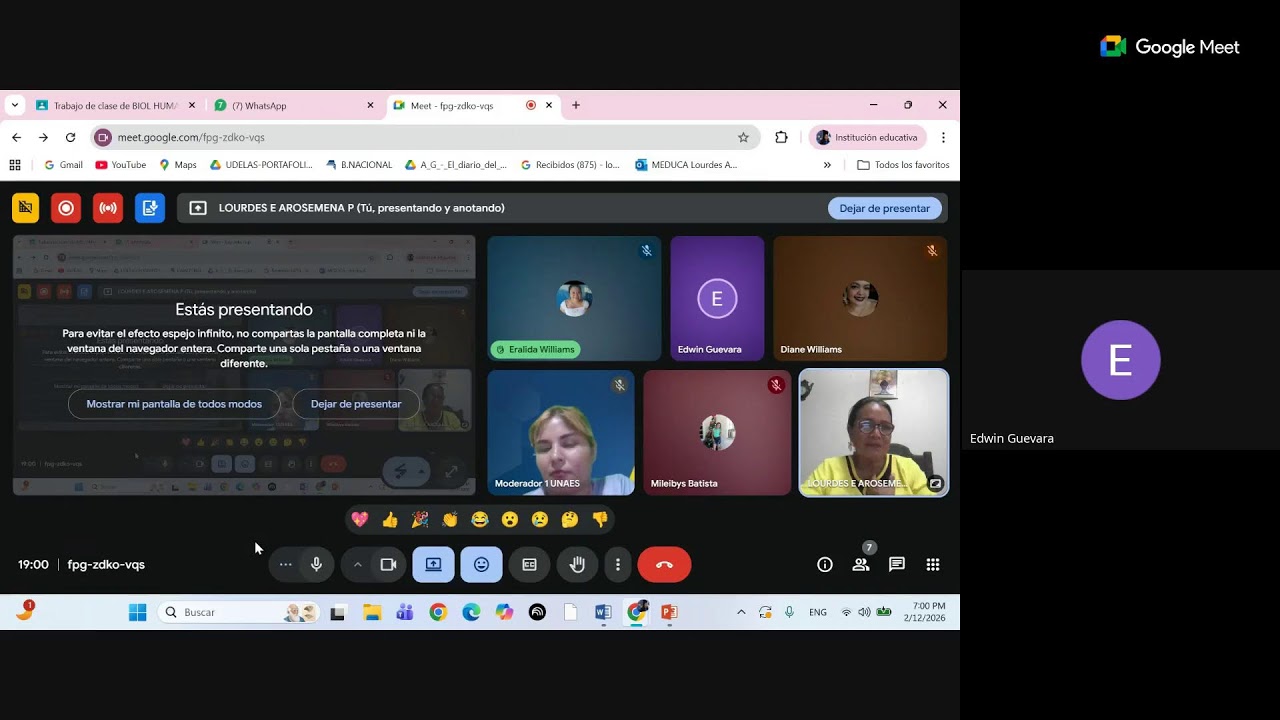Leave the call with red button

664,564
